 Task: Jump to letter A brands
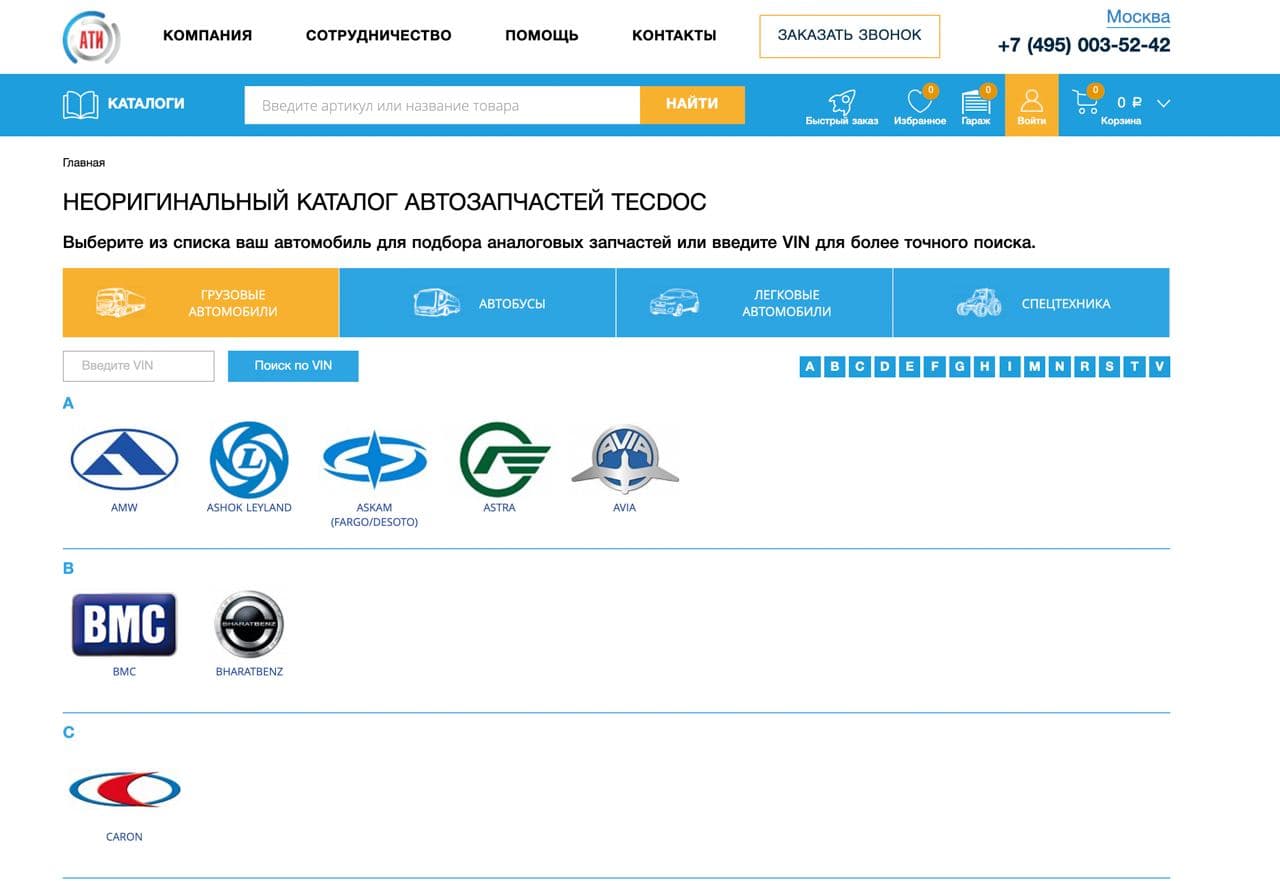tap(810, 367)
